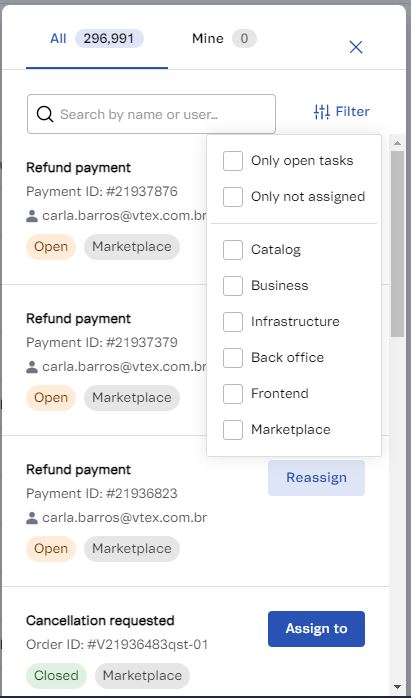
Task: Tick the Catalog filter checkbox
Action: pyautogui.click(x=233, y=250)
